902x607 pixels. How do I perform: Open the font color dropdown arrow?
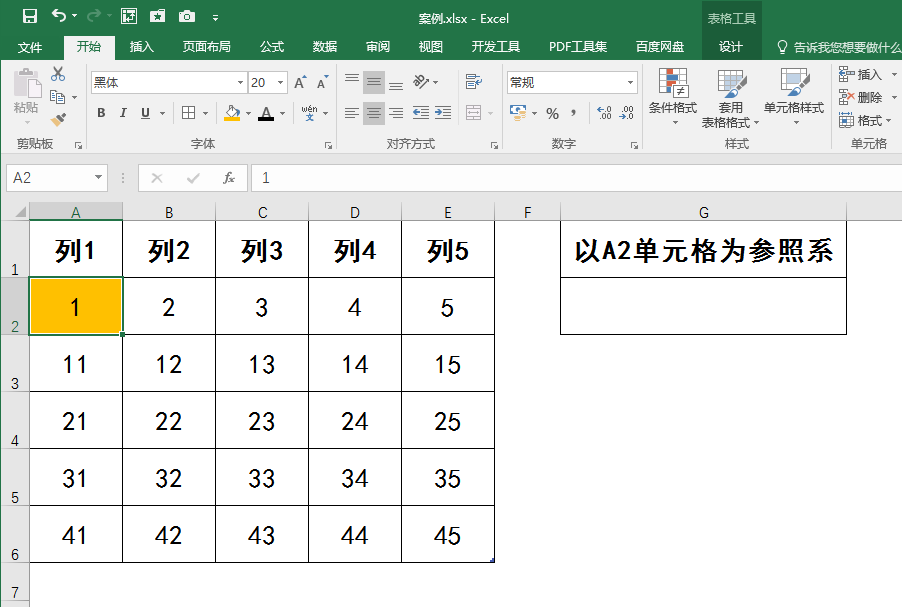point(282,113)
